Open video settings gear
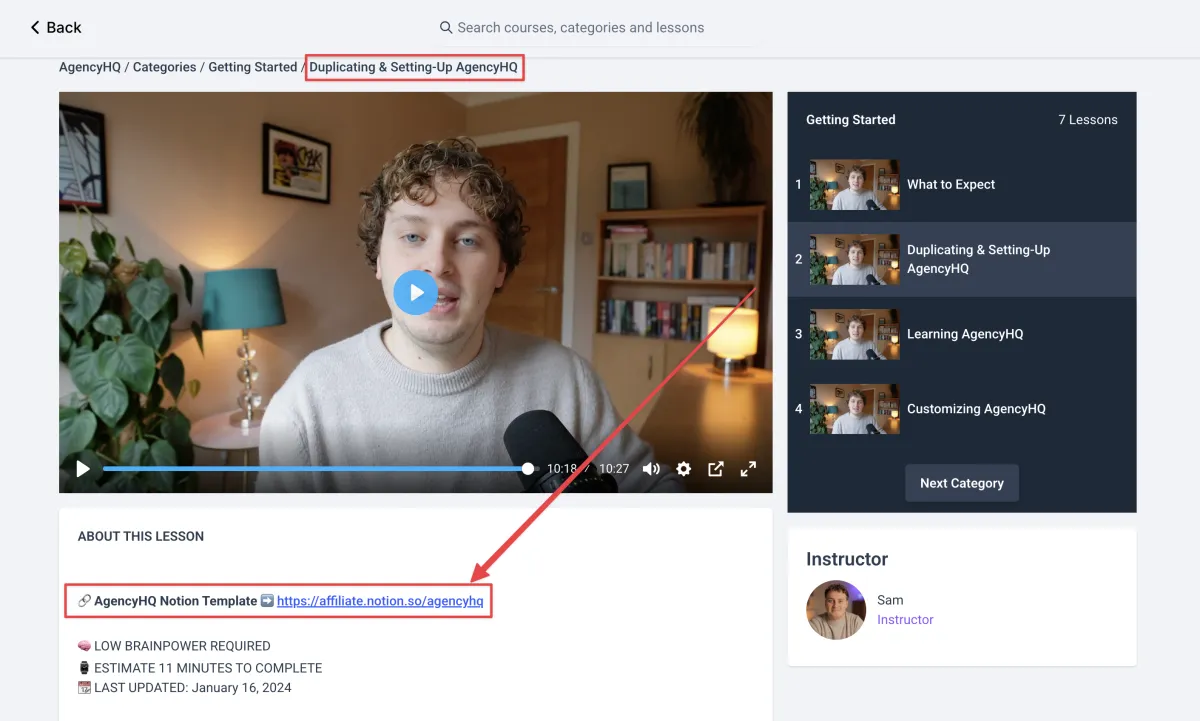Screen dimensions: 1200x721 coord(683,468)
